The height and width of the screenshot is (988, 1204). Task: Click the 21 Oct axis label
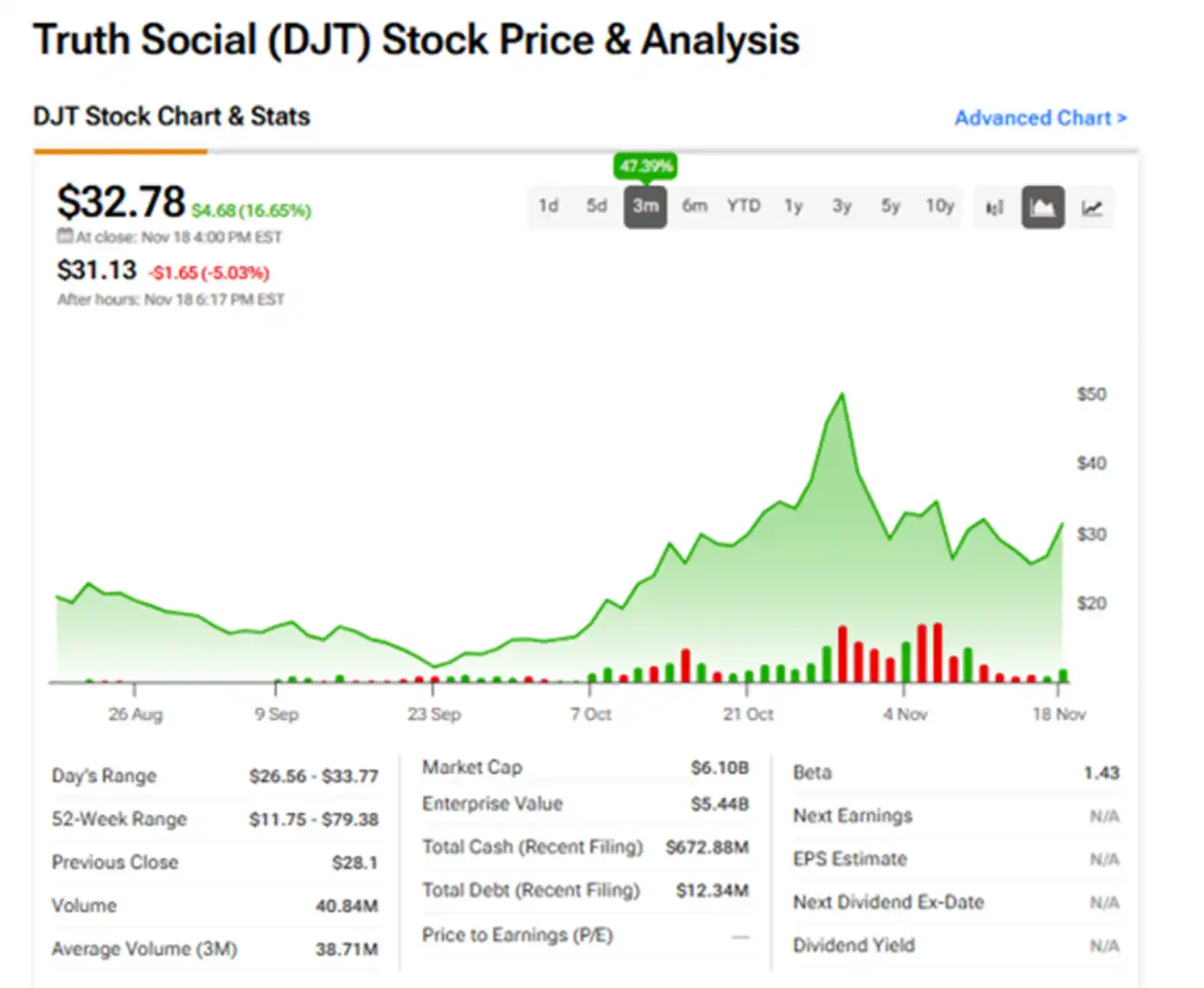(748, 714)
